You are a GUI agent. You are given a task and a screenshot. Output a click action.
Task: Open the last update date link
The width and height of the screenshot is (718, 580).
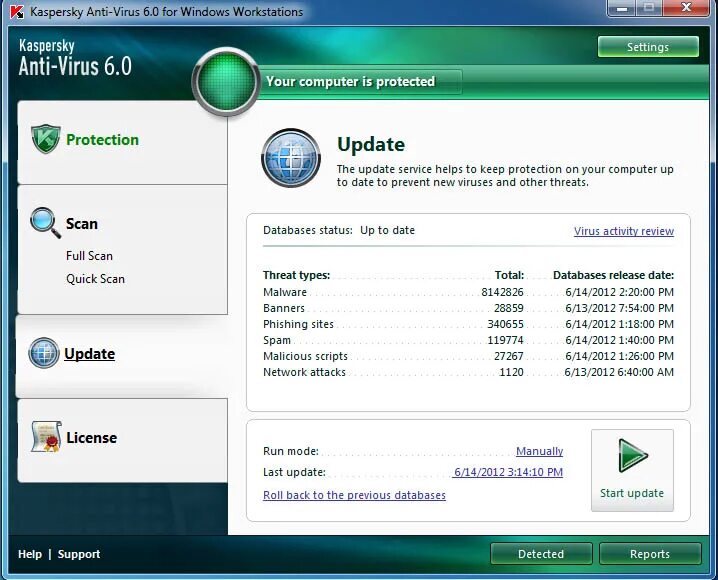(x=508, y=472)
